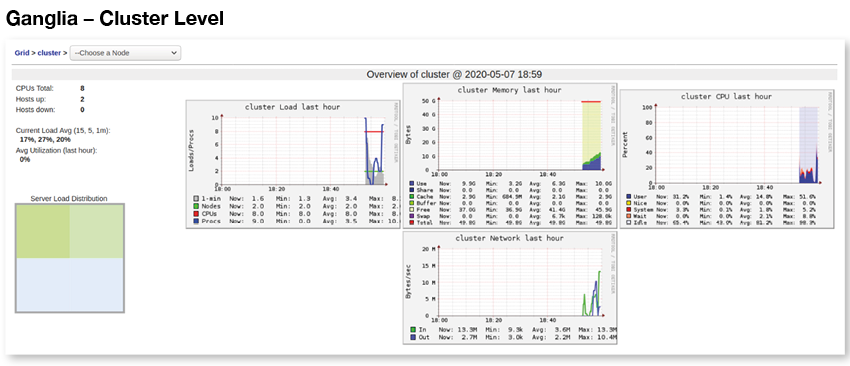This screenshot has height=366, width=850.
Task: Click the Wait CPU legend swatch
Action: click(x=629, y=216)
